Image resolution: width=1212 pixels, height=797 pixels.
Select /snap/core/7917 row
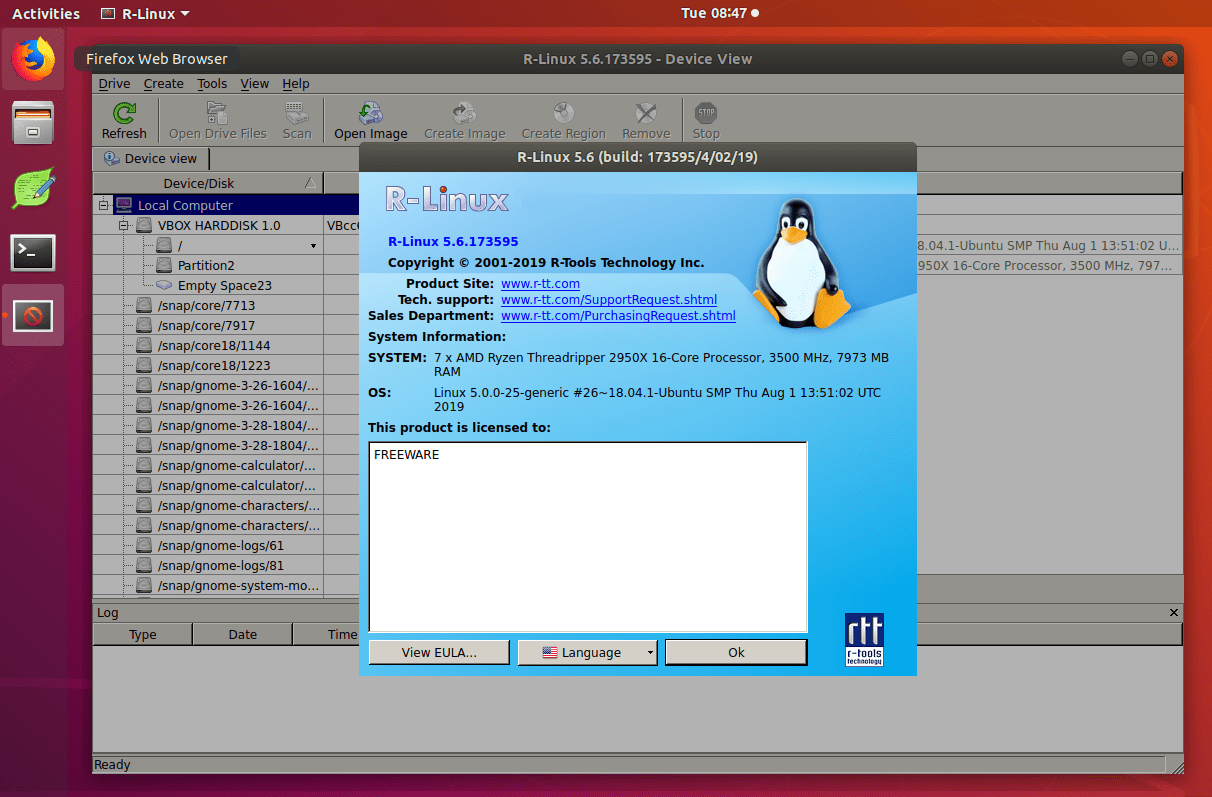click(209, 325)
